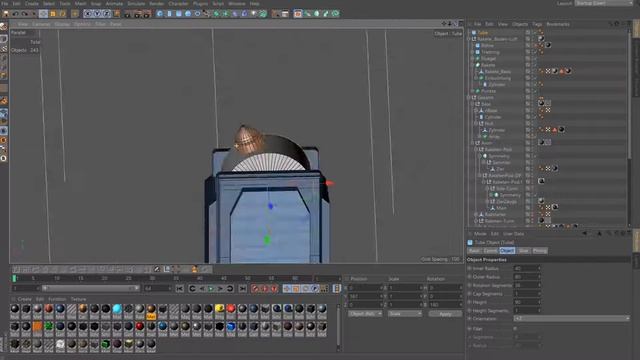Toggle the Rotation keyframe channel icon
The height and width of the screenshot is (360, 640).
click(x=305, y=289)
